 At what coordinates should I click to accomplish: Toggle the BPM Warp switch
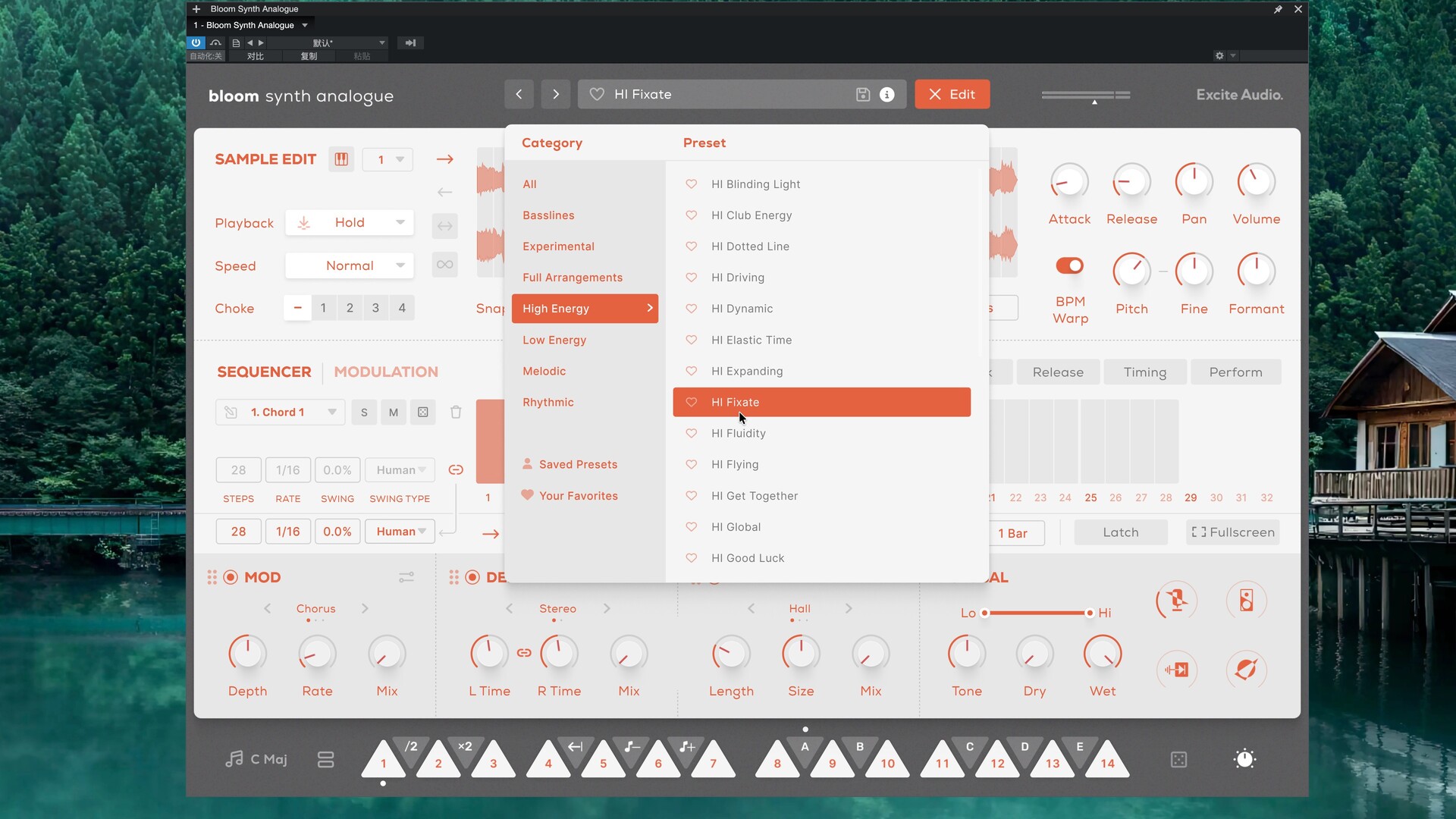coord(1070,265)
